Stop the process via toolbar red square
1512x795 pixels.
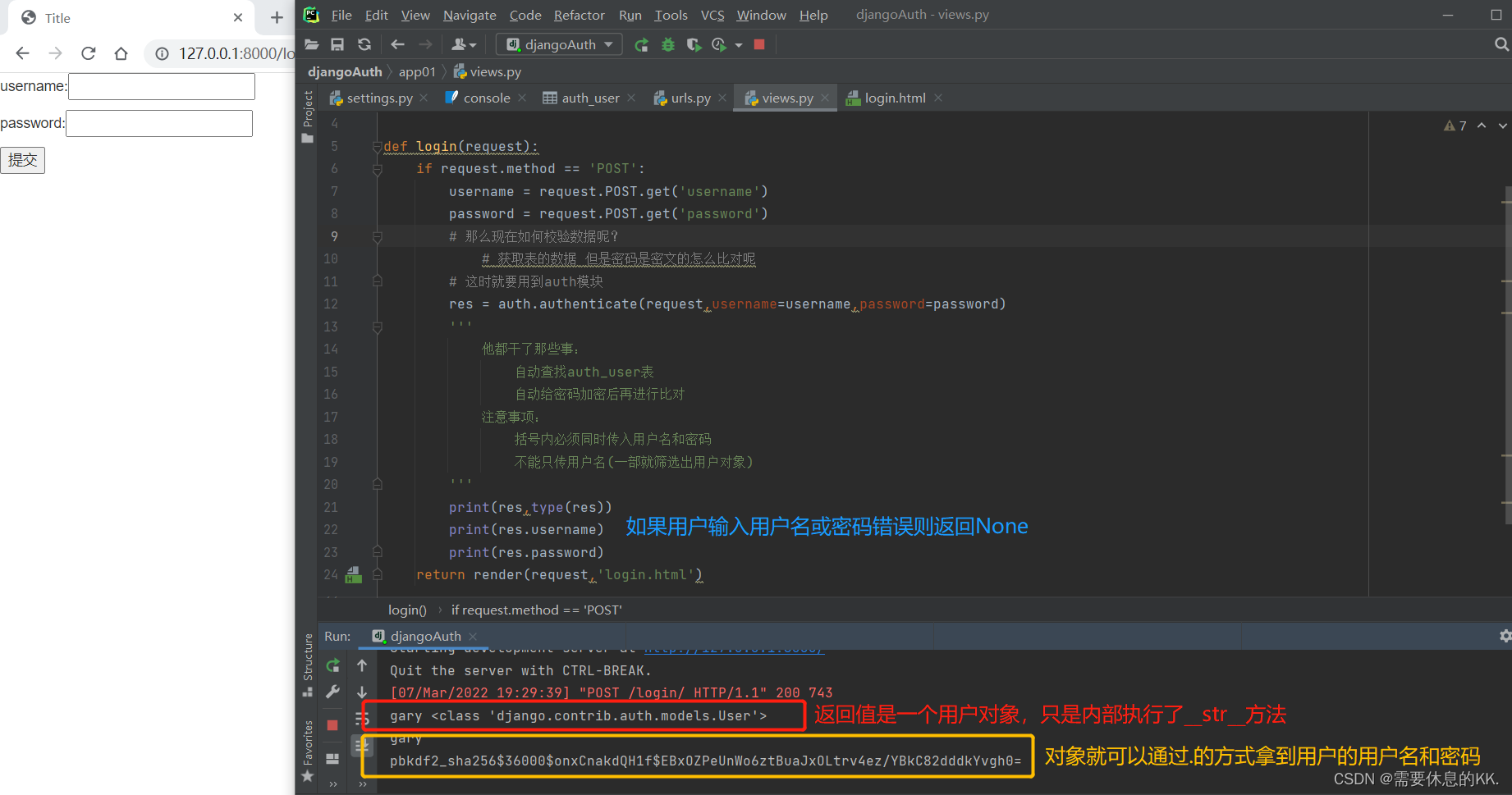759,44
